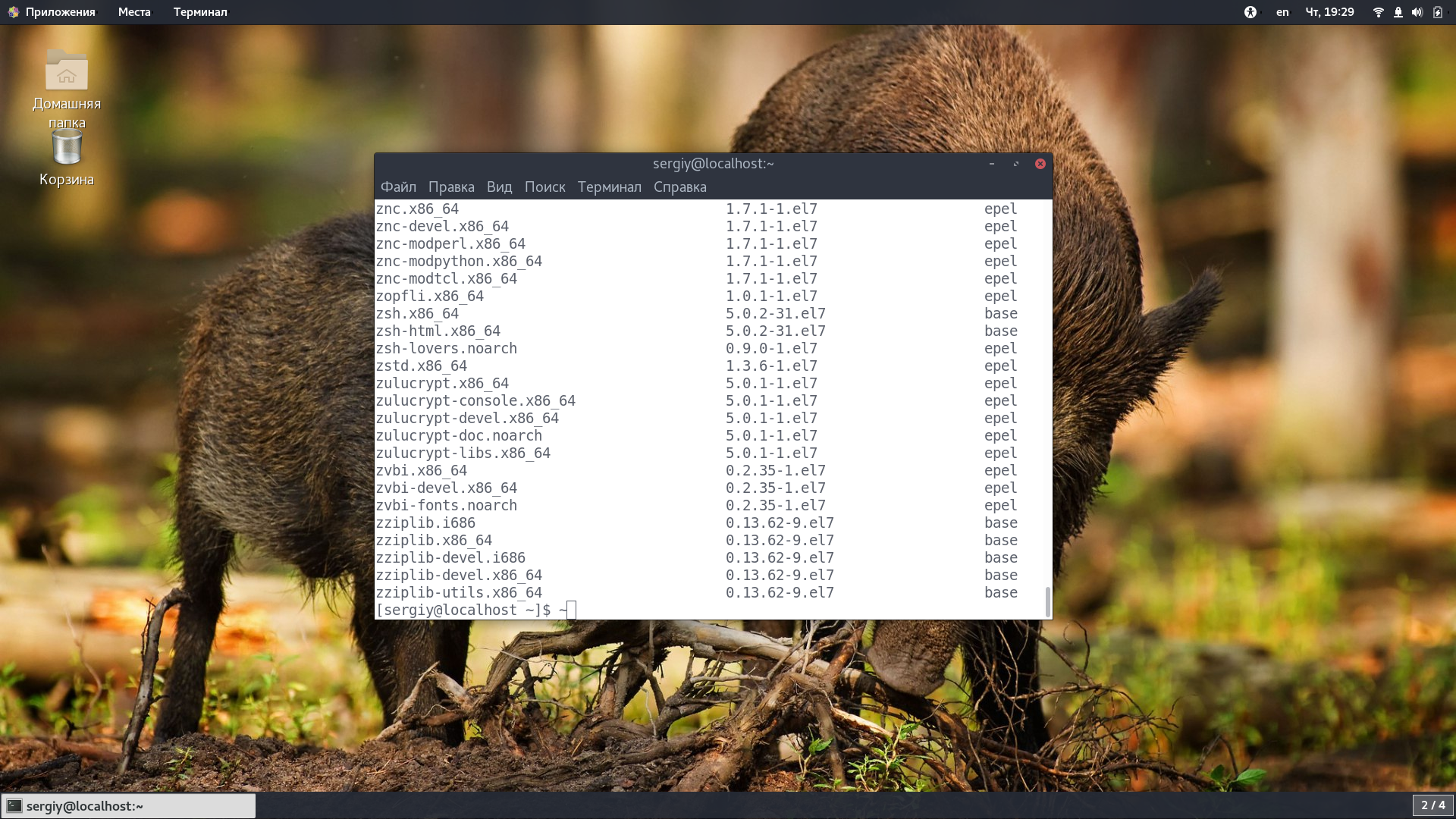Click the zsh-html.x86_64 package name

coord(438,331)
